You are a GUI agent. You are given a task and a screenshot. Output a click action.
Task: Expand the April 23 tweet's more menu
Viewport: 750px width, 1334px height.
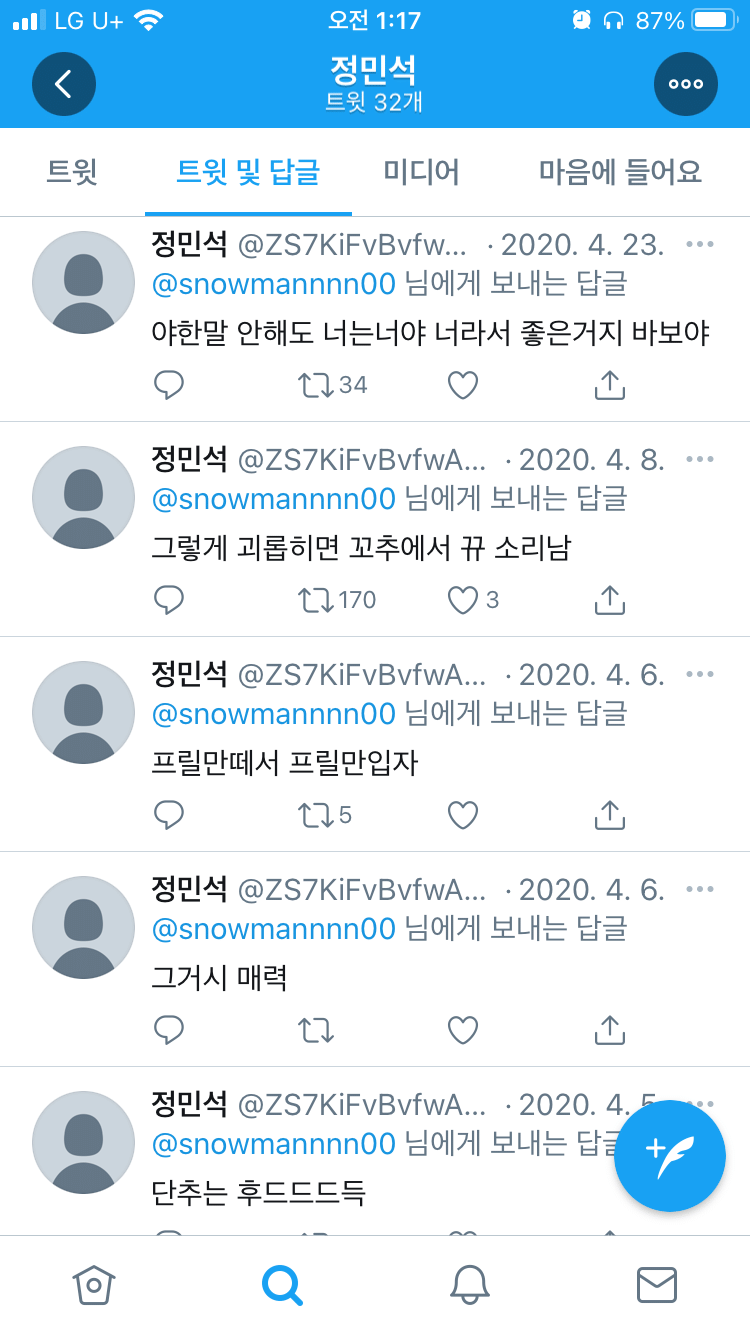point(700,244)
